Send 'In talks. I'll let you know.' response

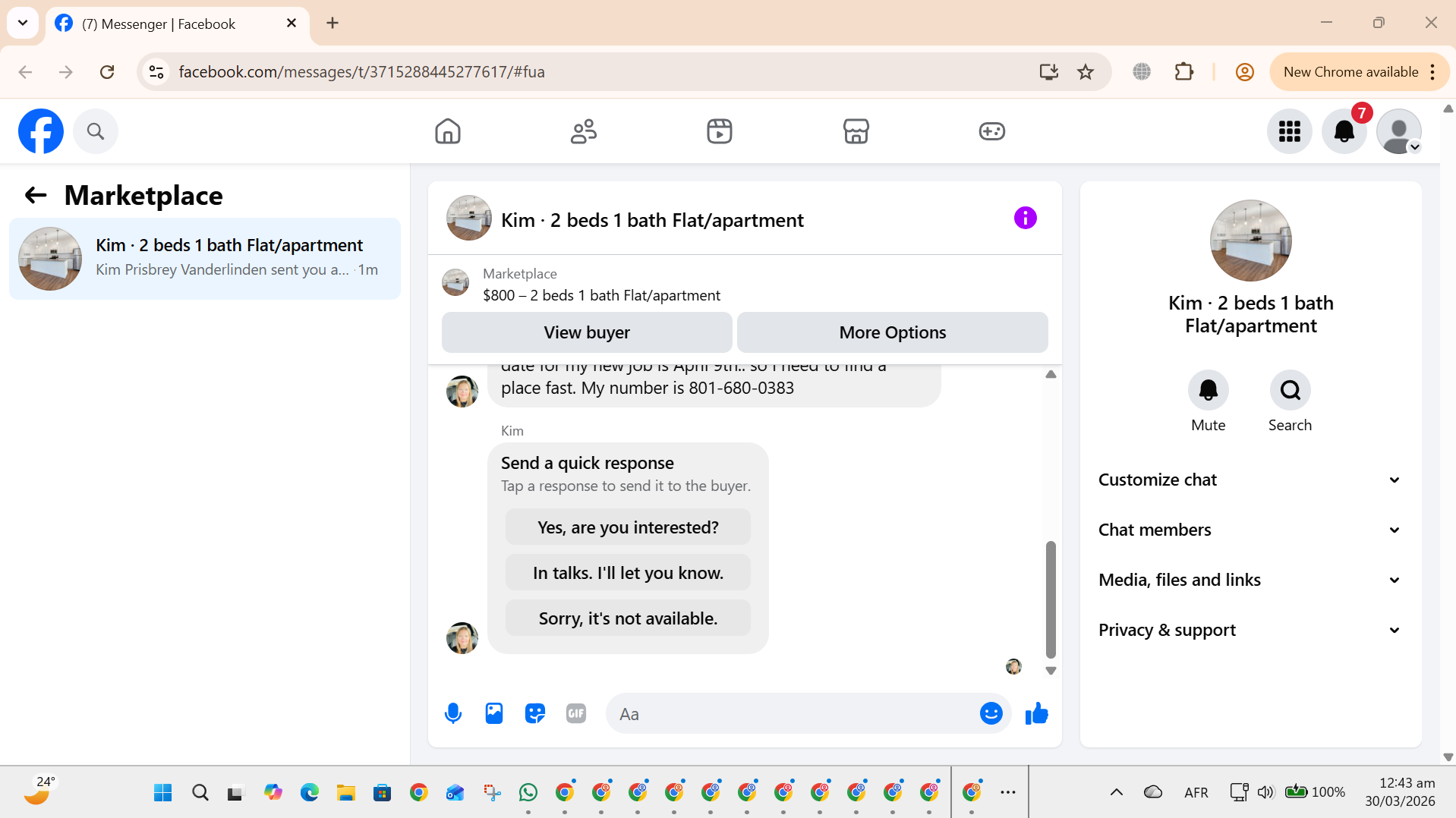tap(628, 573)
